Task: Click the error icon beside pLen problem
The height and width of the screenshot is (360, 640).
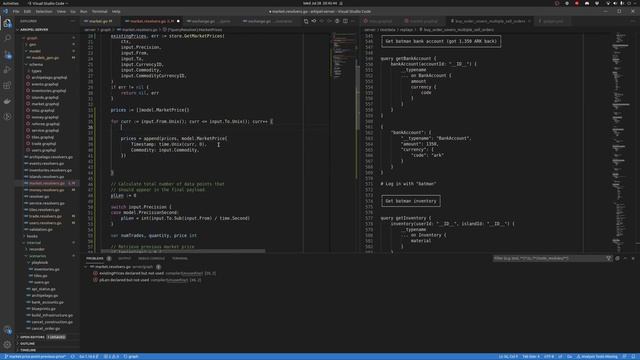Action: point(96,280)
